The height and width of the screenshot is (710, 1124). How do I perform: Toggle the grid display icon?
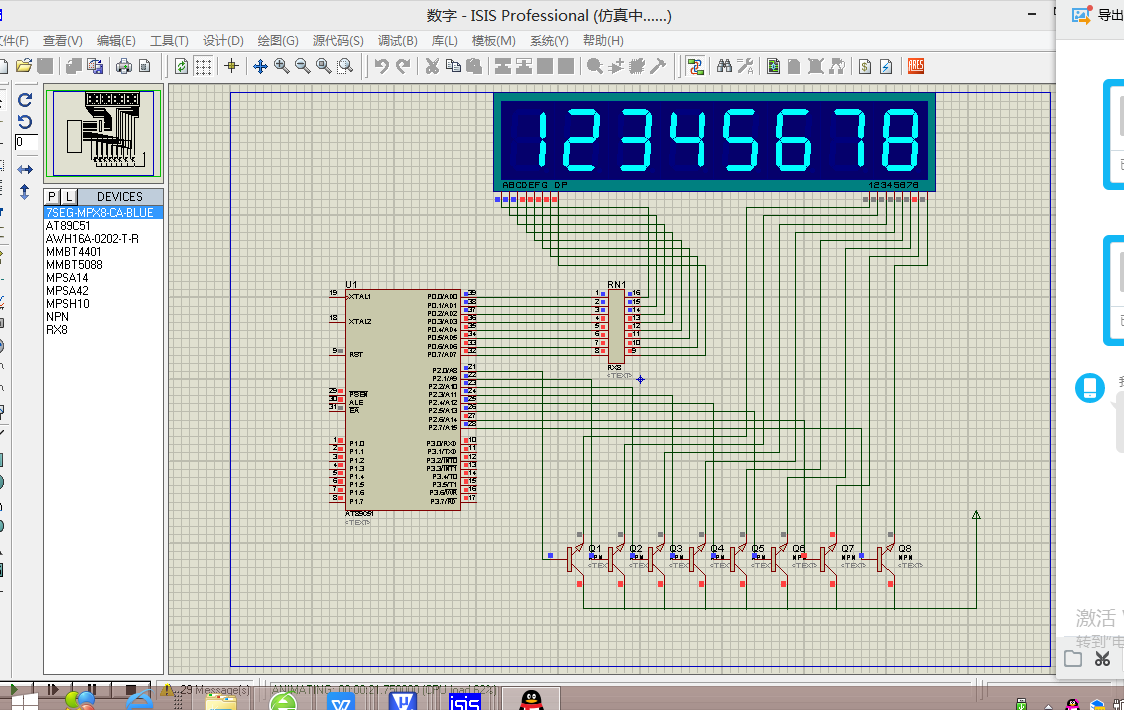pyautogui.click(x=204, y=67)
